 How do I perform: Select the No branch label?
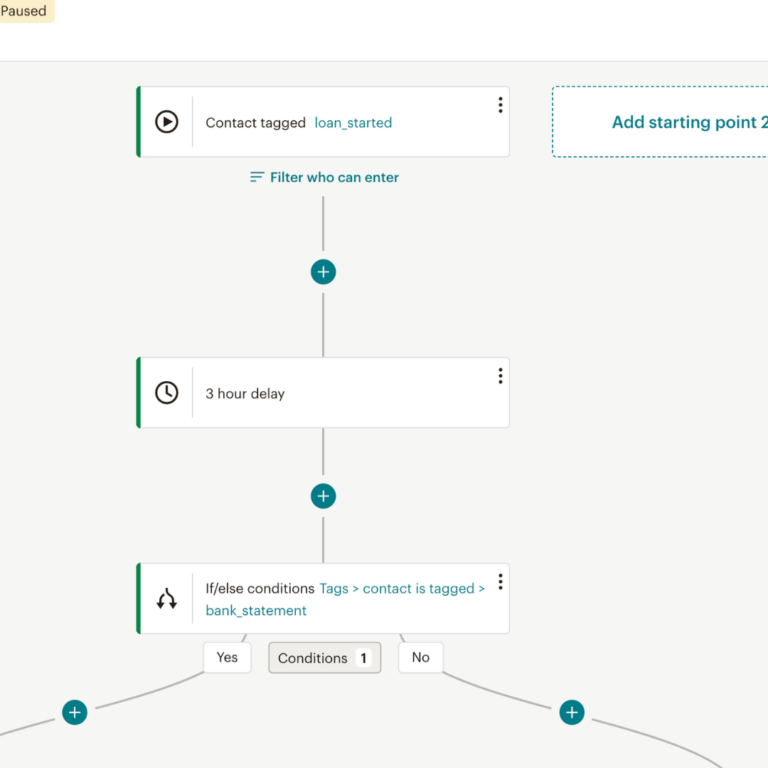click(420, 657)
